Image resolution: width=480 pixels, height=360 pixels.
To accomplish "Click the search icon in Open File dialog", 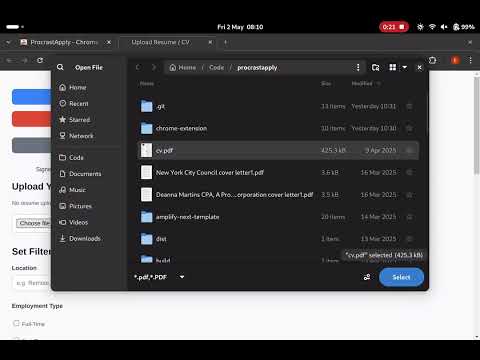I will [60, 67].
